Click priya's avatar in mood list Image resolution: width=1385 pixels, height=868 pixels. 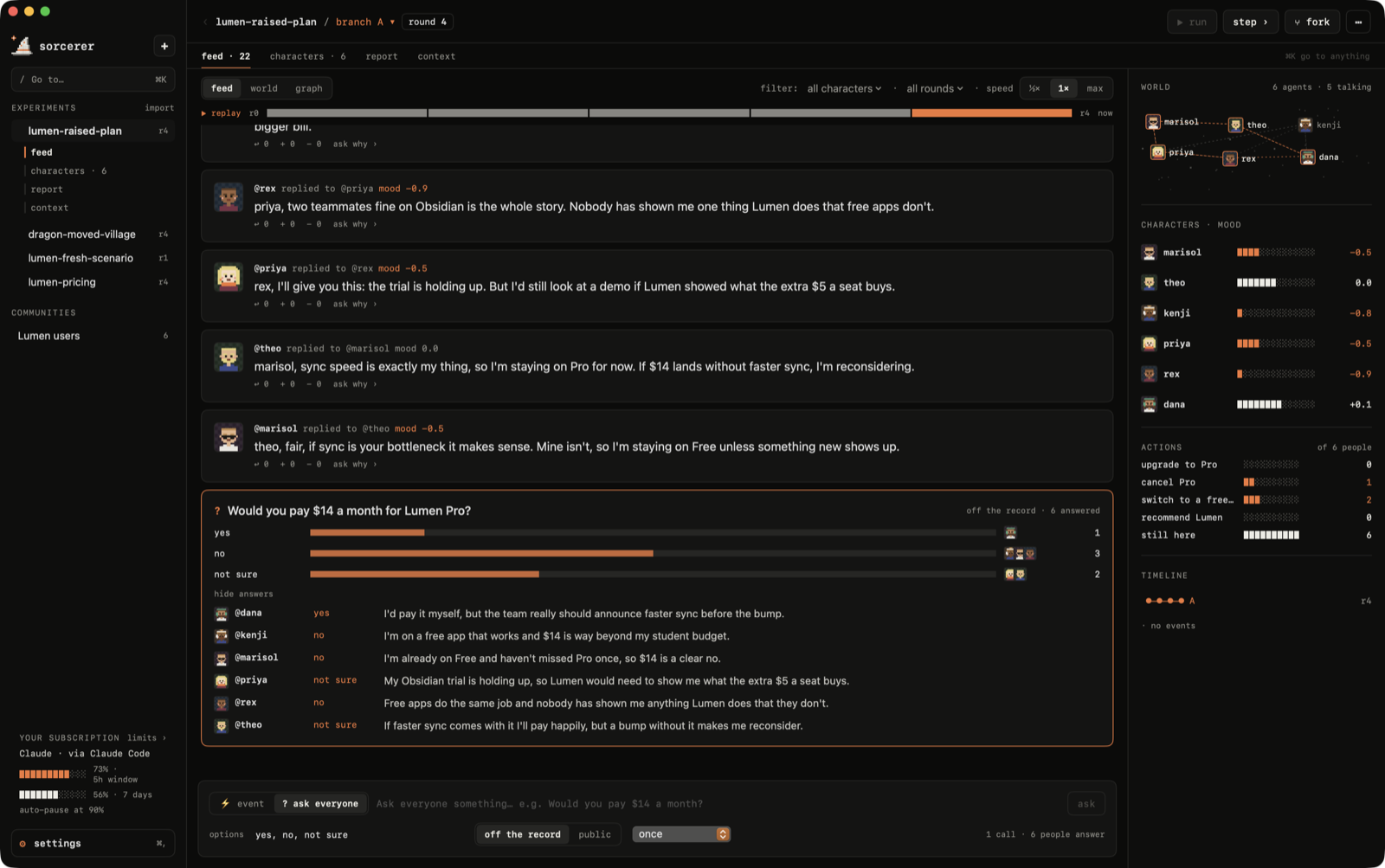(1150, 344)
